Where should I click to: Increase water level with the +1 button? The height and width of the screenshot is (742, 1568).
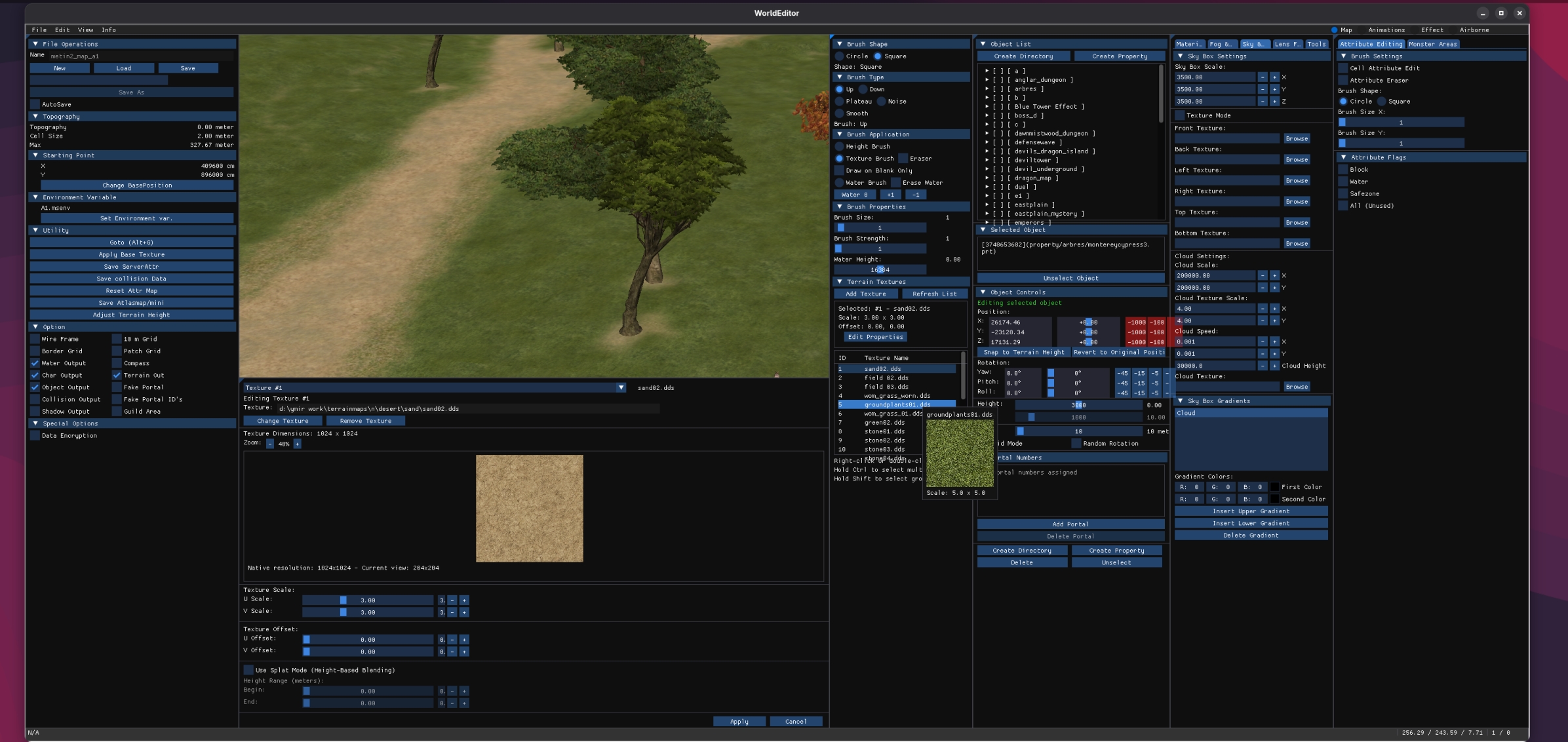pyautogui.click(x=890, y=195)
